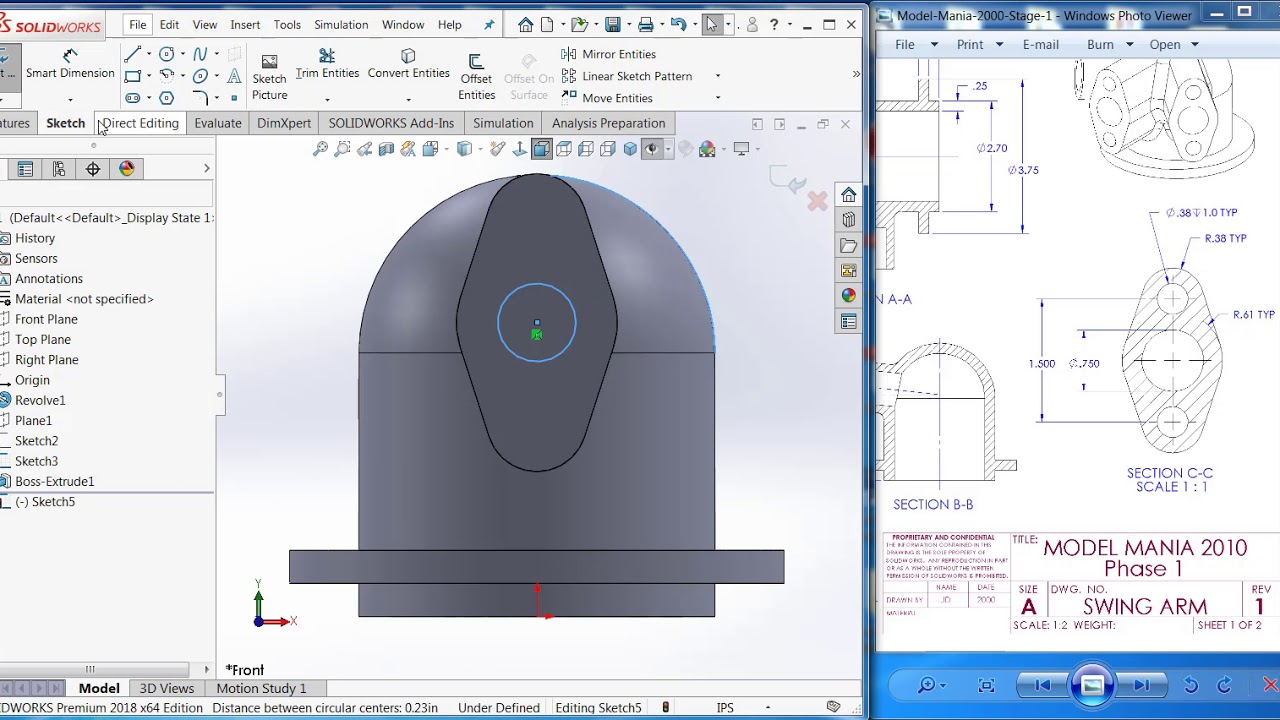Click the Photo Viewer slideshow play button
This screenshot has height=720, width=1280.
pos(1092,685)
